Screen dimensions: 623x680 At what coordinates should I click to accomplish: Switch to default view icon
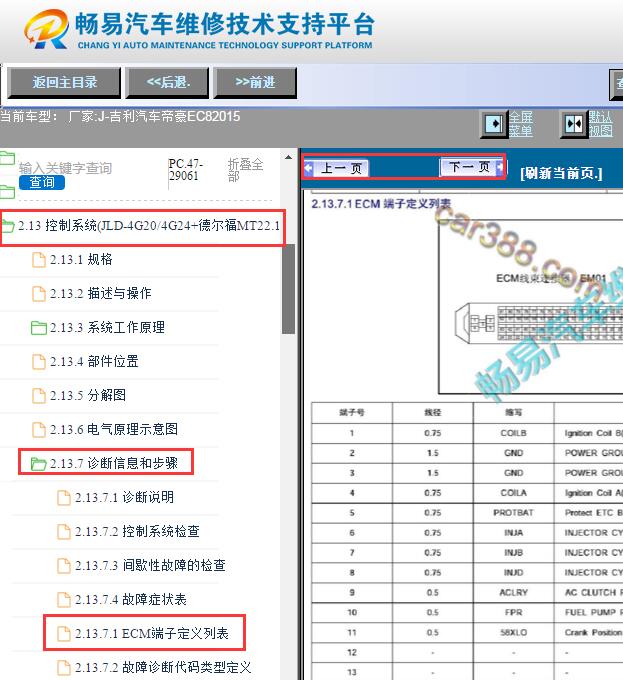click(574, 124)
